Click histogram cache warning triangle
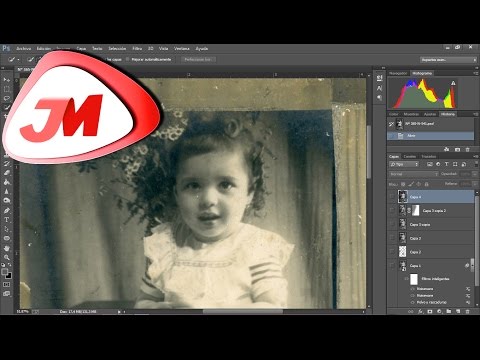The height and width of the screenshot is (360, 480). point(453,83)
